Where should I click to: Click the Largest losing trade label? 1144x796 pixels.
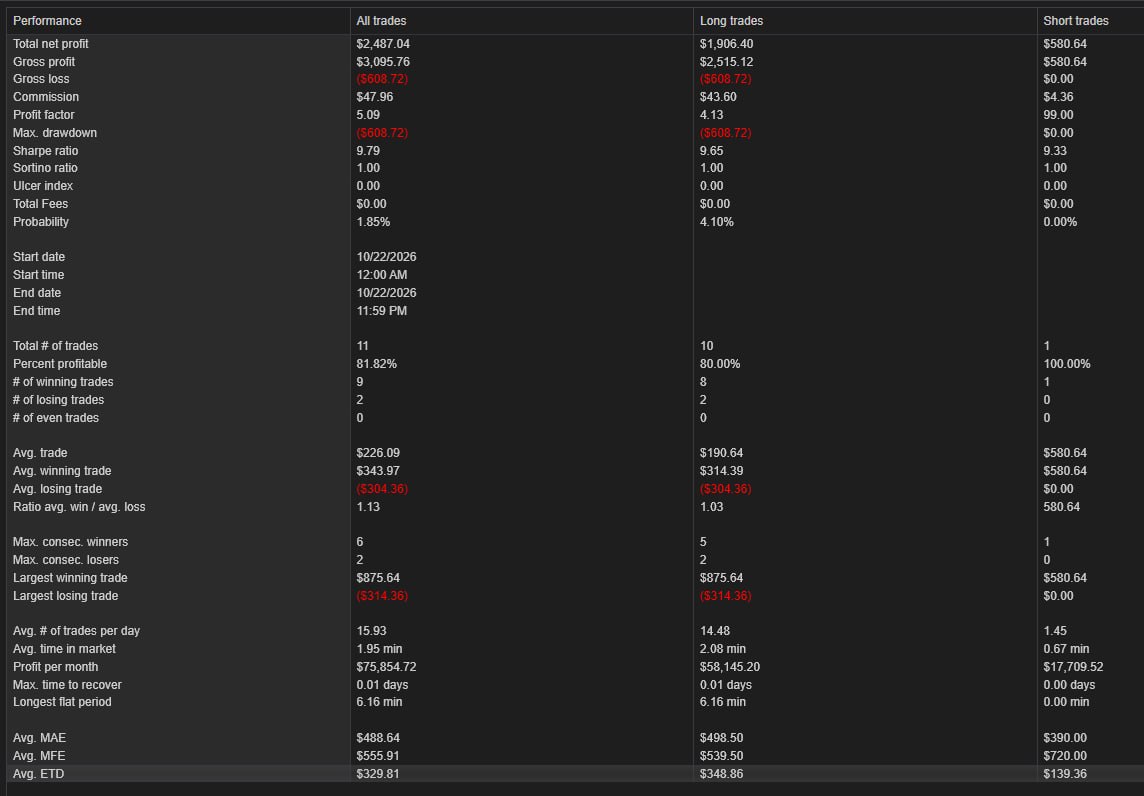point(66,596)
